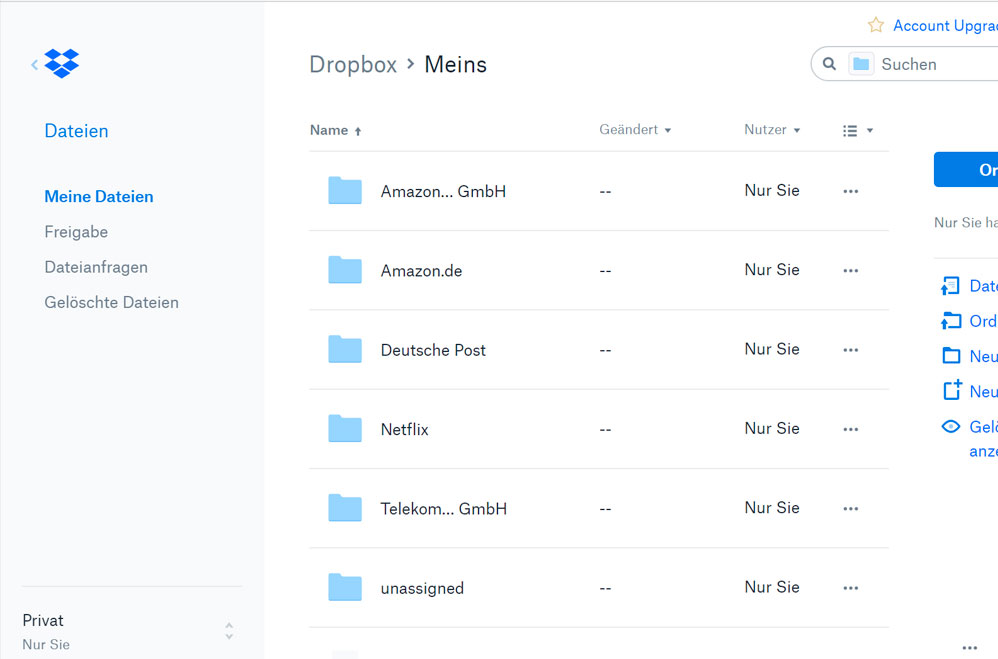Open the Amazon.de folder icon
The image size is (998, 659).
coord(345,270)
